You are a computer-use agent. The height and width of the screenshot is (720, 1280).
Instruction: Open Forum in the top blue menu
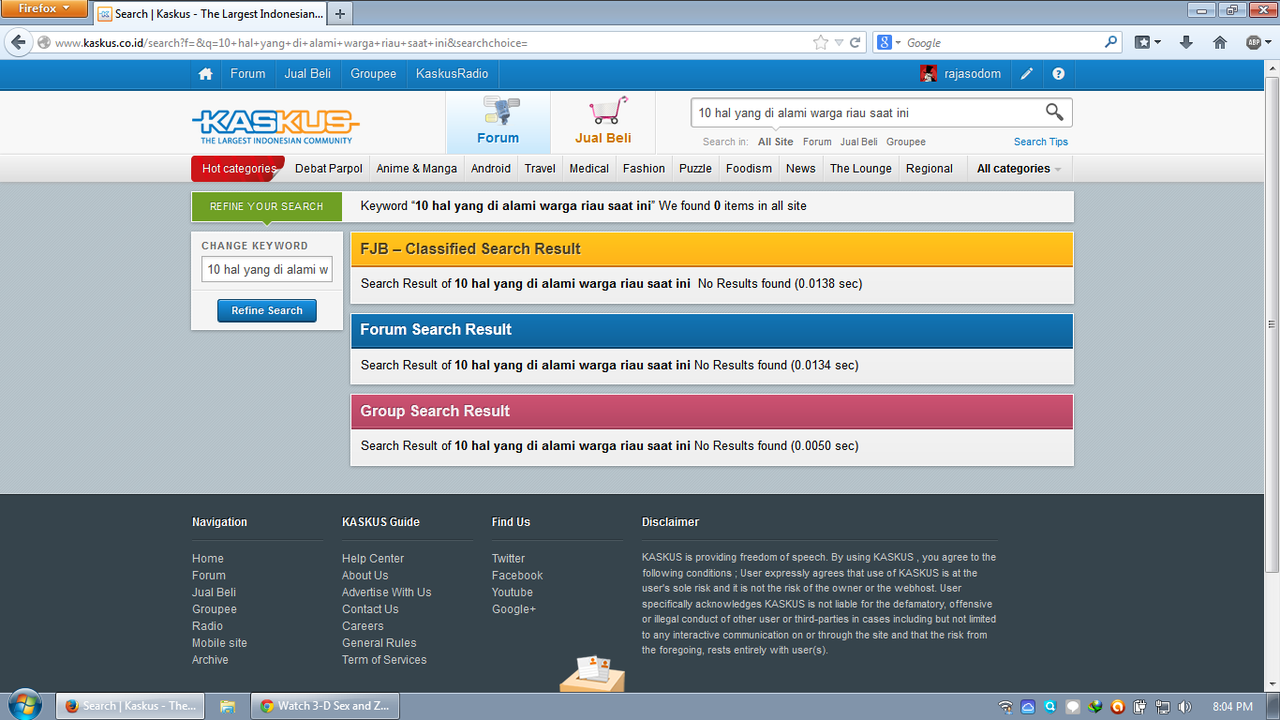[x=248, y=74]
